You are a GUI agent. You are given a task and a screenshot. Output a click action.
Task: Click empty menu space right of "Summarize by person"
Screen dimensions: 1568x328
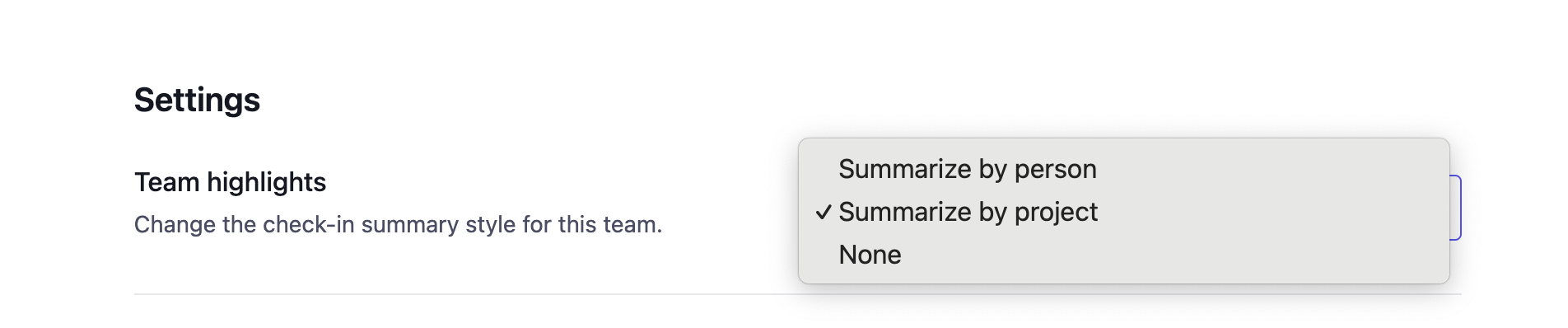pos(1268,169)
